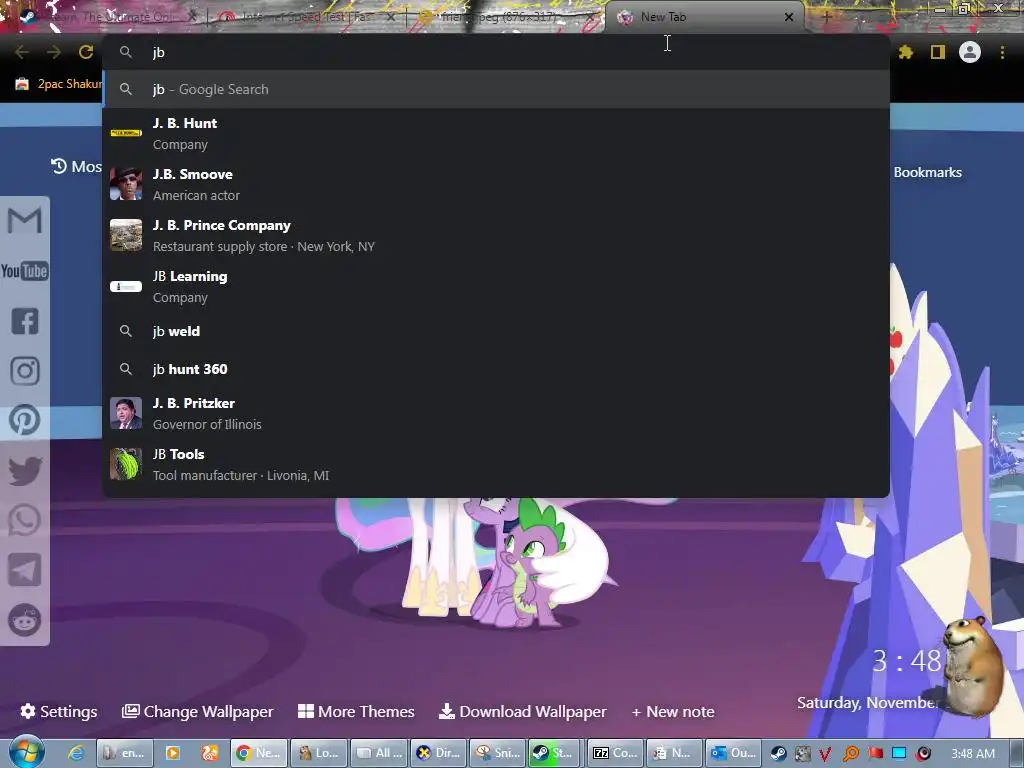
Task: Select the 'jb hunt 360' suggestion
Action: click(496, 369)
